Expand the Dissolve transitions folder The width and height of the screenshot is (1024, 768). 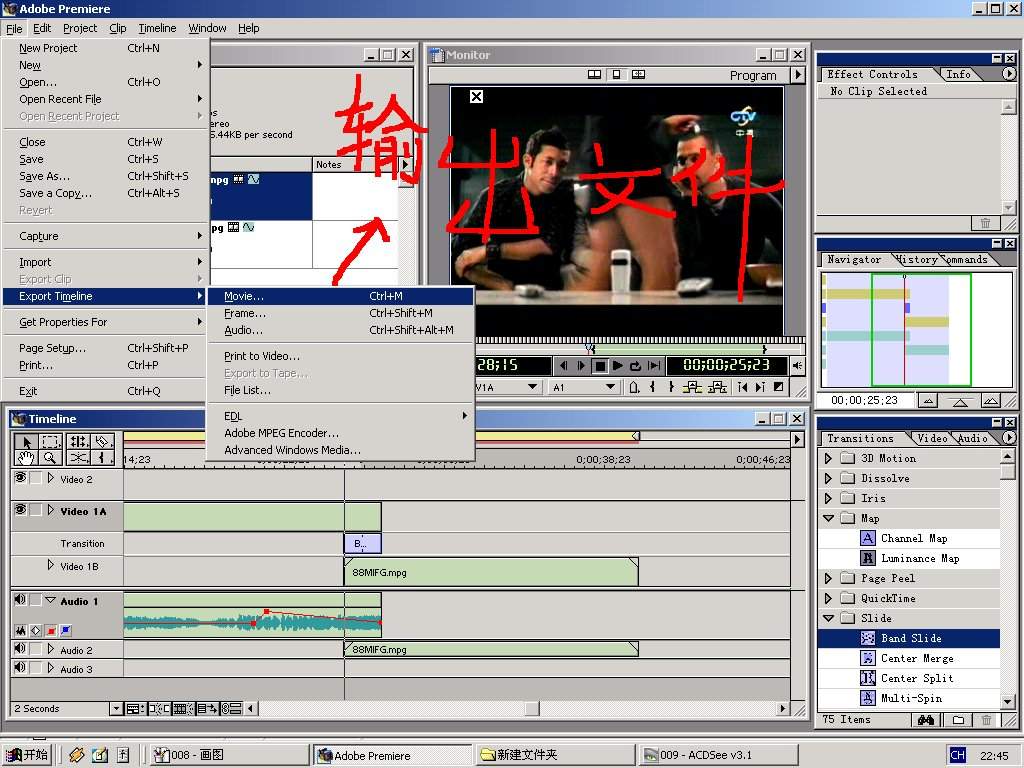click(x=828, y=479)
